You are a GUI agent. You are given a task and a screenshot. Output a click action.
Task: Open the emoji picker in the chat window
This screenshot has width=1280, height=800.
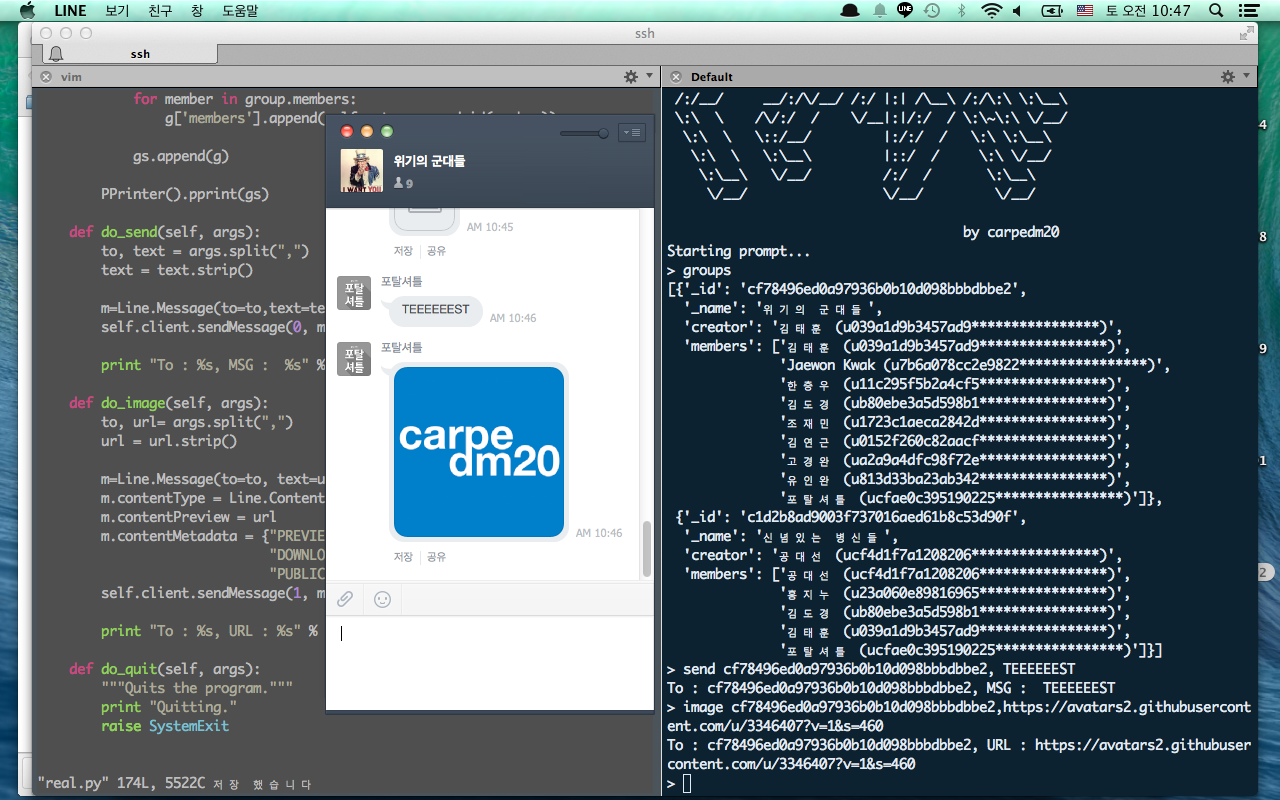(381, 598)
